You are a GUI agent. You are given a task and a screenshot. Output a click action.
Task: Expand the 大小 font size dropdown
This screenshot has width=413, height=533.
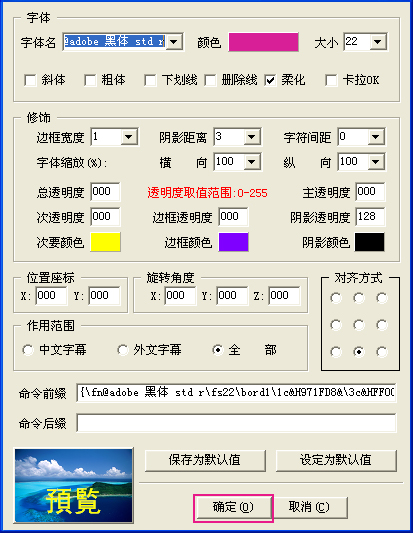[377, 42]
